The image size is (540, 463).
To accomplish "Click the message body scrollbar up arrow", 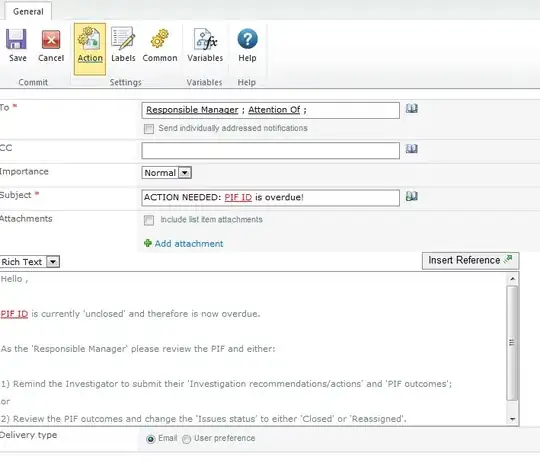I will [x=512, y=279].
